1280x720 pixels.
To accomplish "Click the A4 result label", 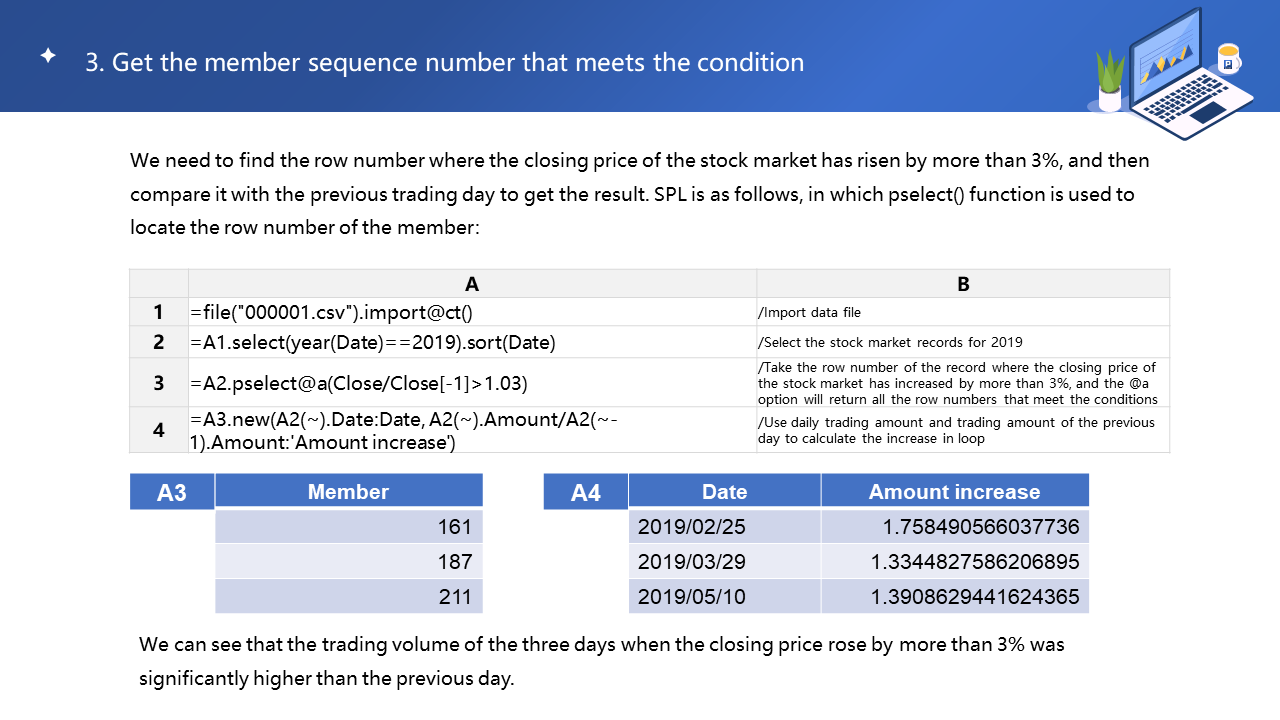I will [x=586, y=492].
